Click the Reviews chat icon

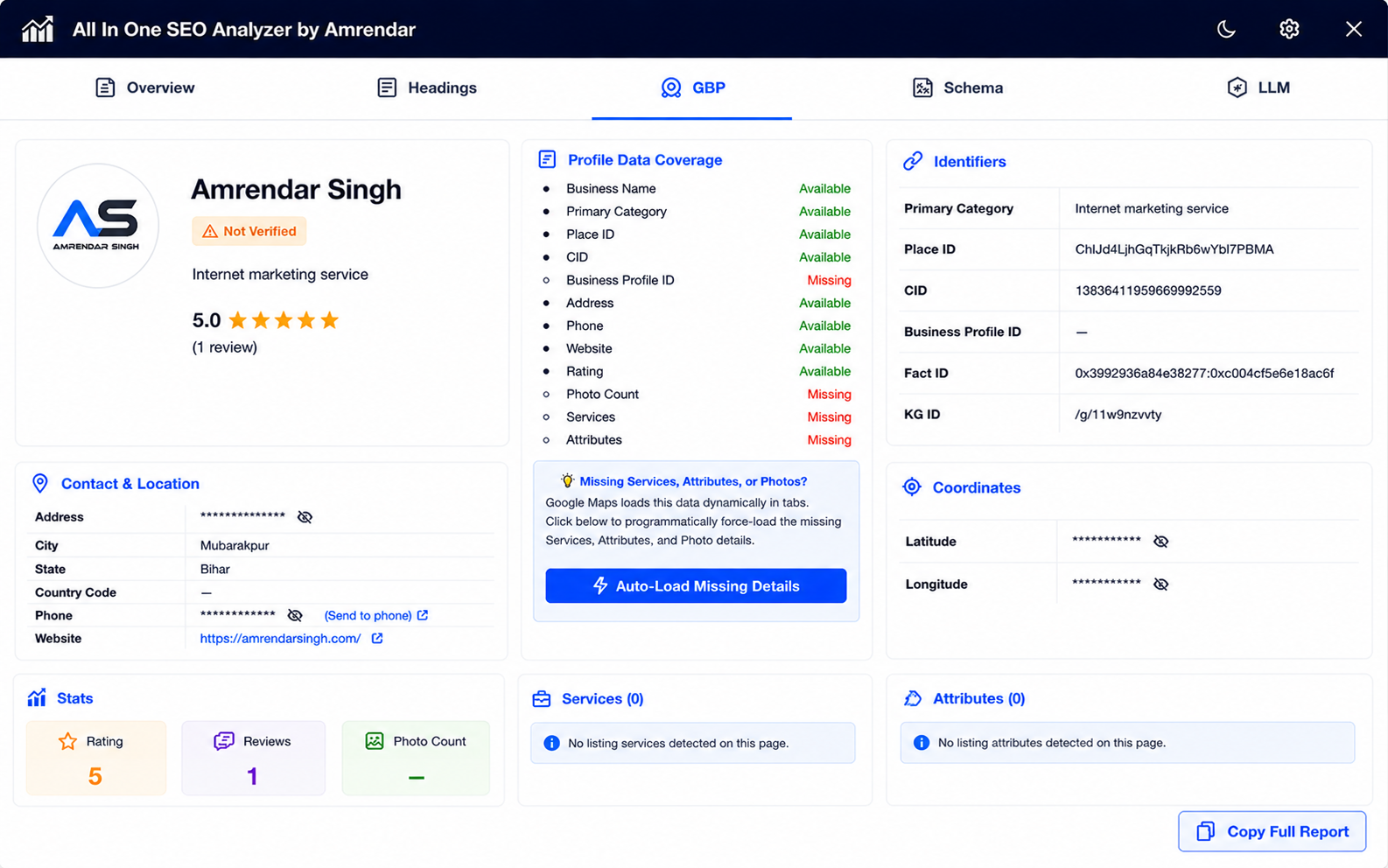tap(224, 741)
